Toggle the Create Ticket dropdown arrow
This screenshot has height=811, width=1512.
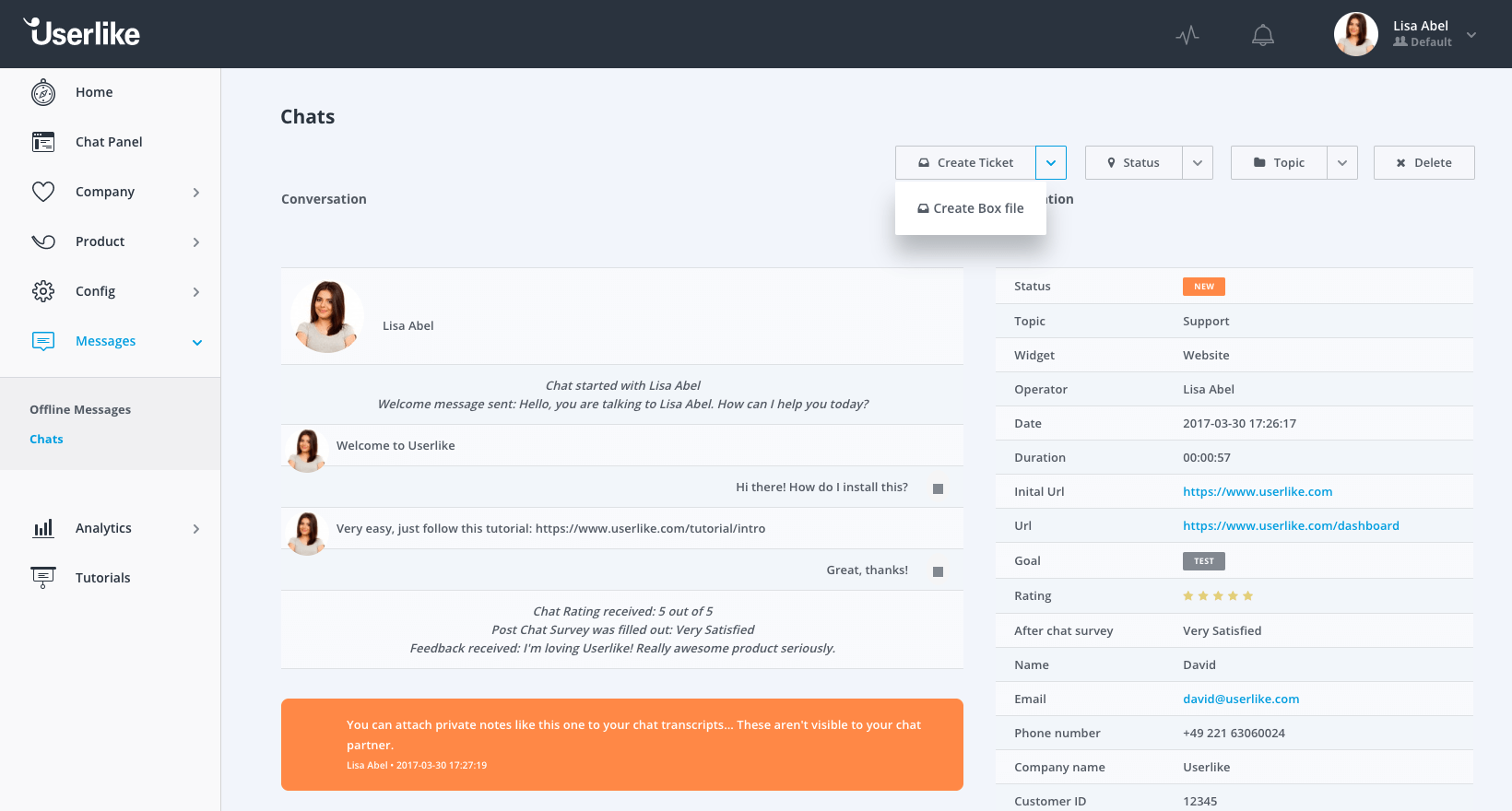click(1051, 162)
